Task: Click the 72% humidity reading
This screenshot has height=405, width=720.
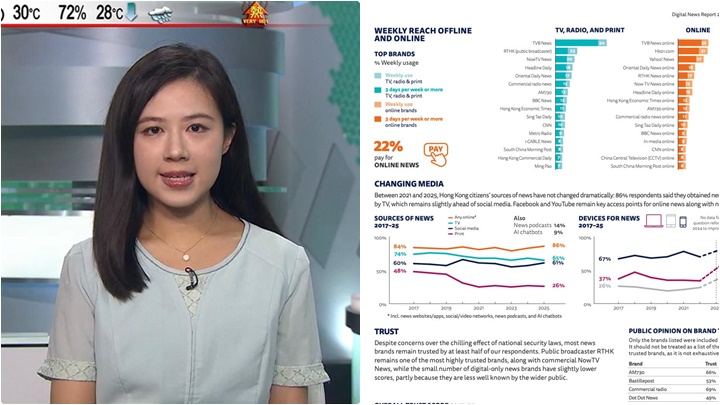Action: pos(72,12)
